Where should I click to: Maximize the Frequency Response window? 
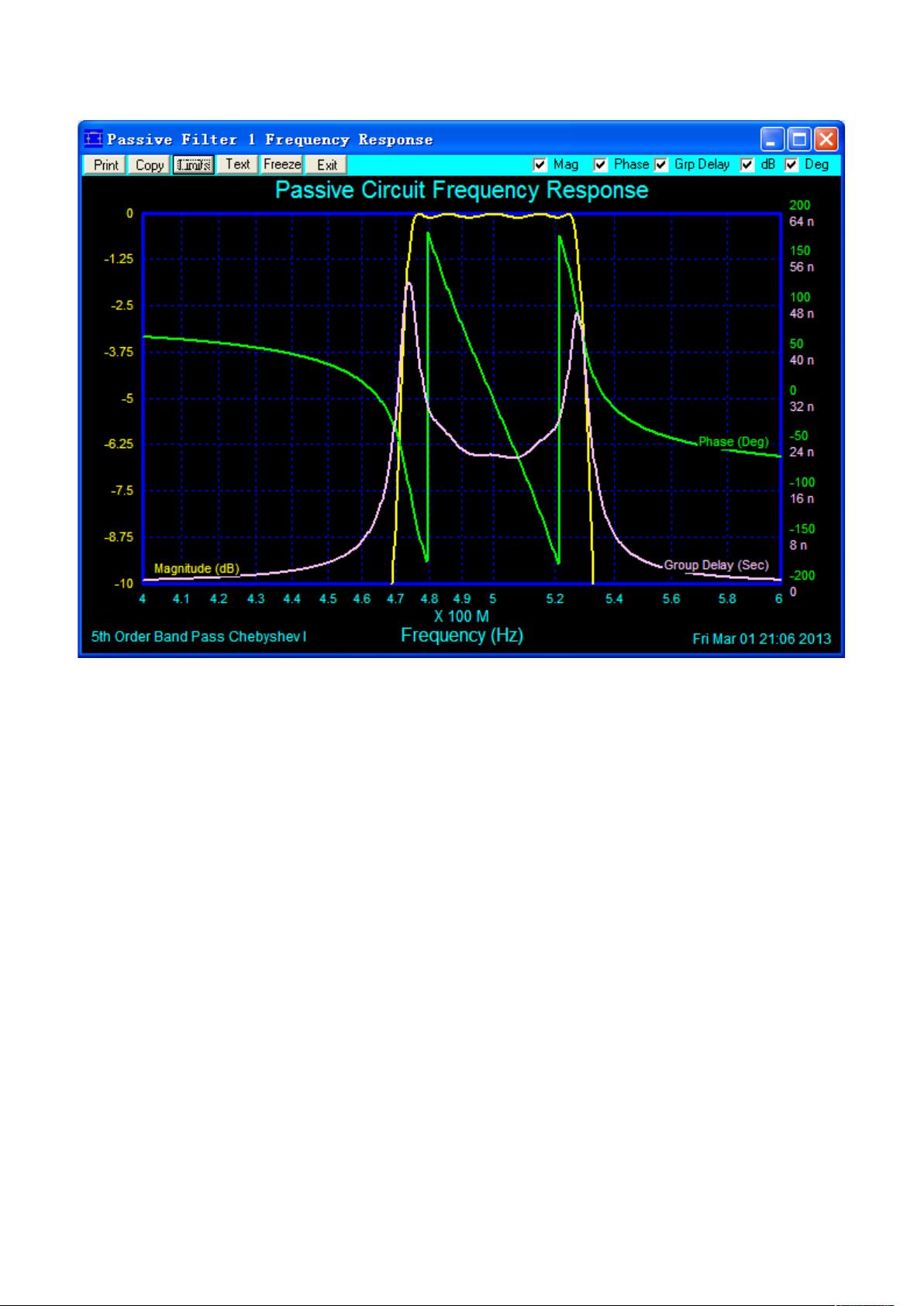point(799,140)
